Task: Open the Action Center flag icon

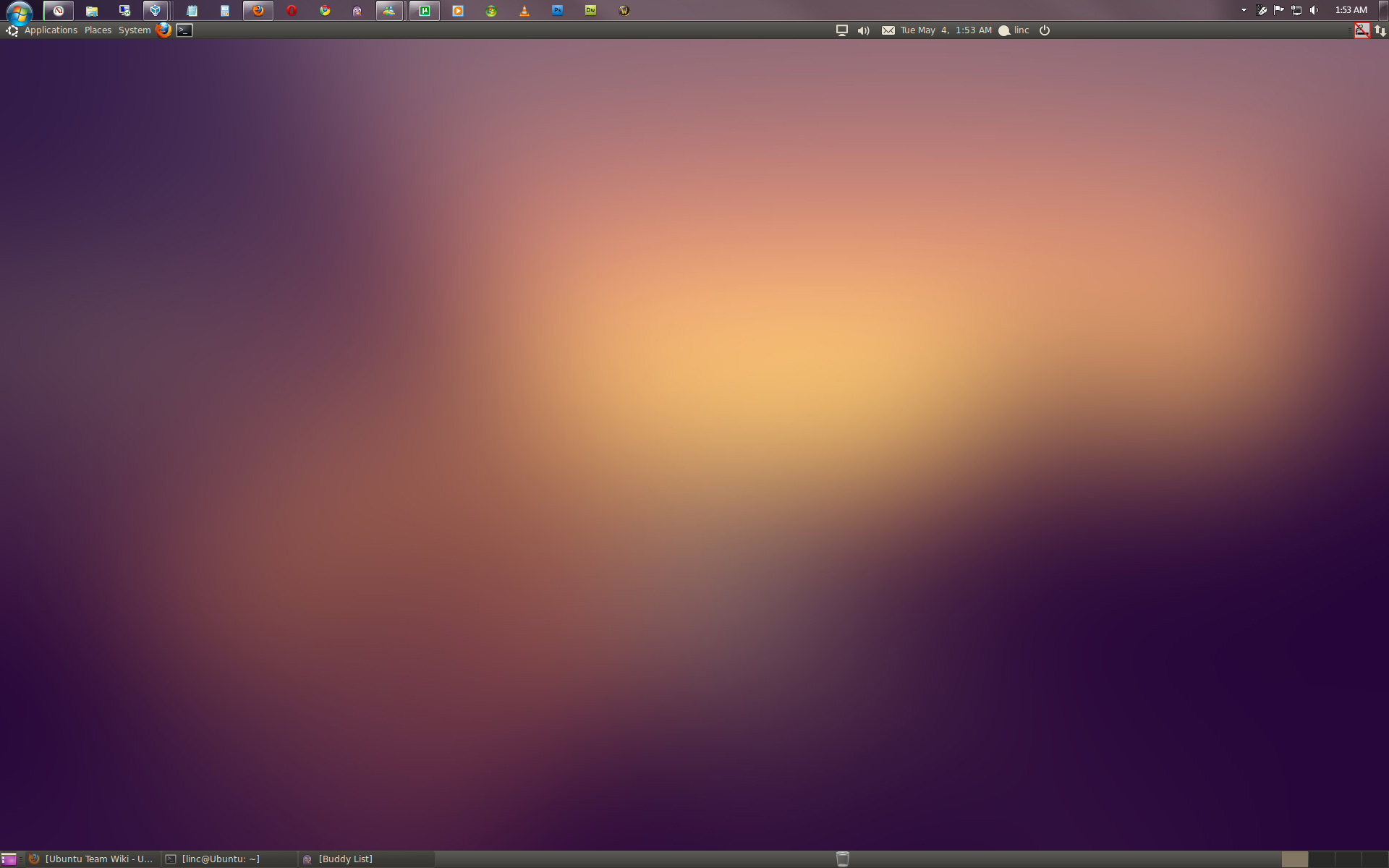Action: click(x=1279, y=10)
